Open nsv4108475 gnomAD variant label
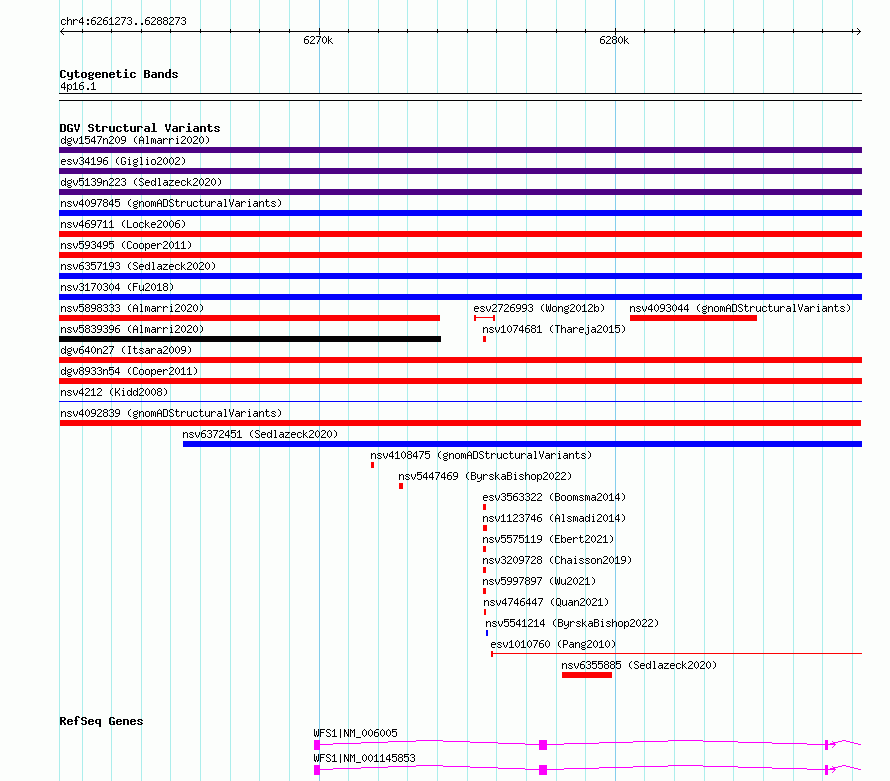This screenshot has width=890, height=781. 481,455
